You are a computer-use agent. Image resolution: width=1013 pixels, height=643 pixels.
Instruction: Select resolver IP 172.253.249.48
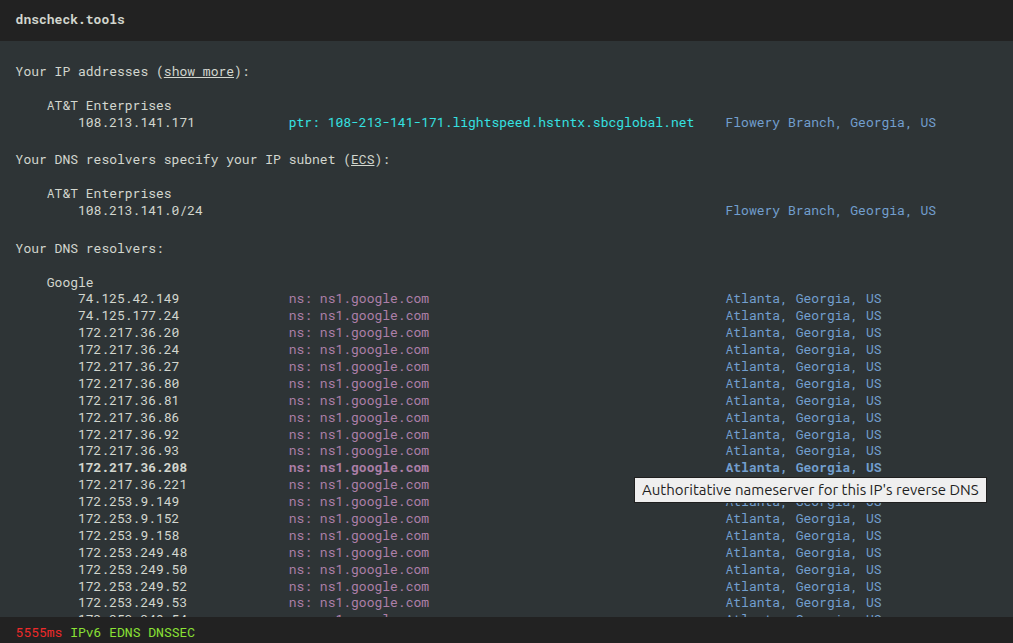tap(132, 553)
